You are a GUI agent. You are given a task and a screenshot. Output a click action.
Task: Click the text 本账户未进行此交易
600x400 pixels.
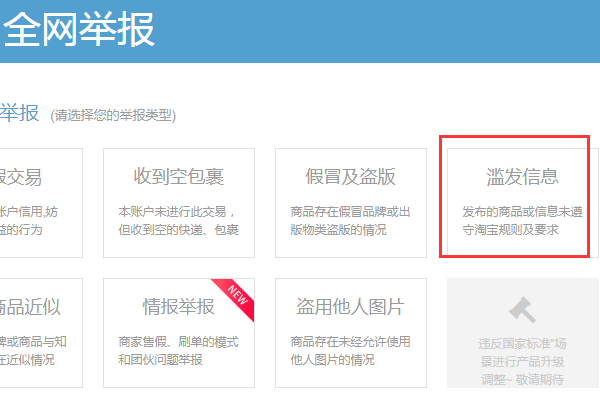(x=173, y=212)
